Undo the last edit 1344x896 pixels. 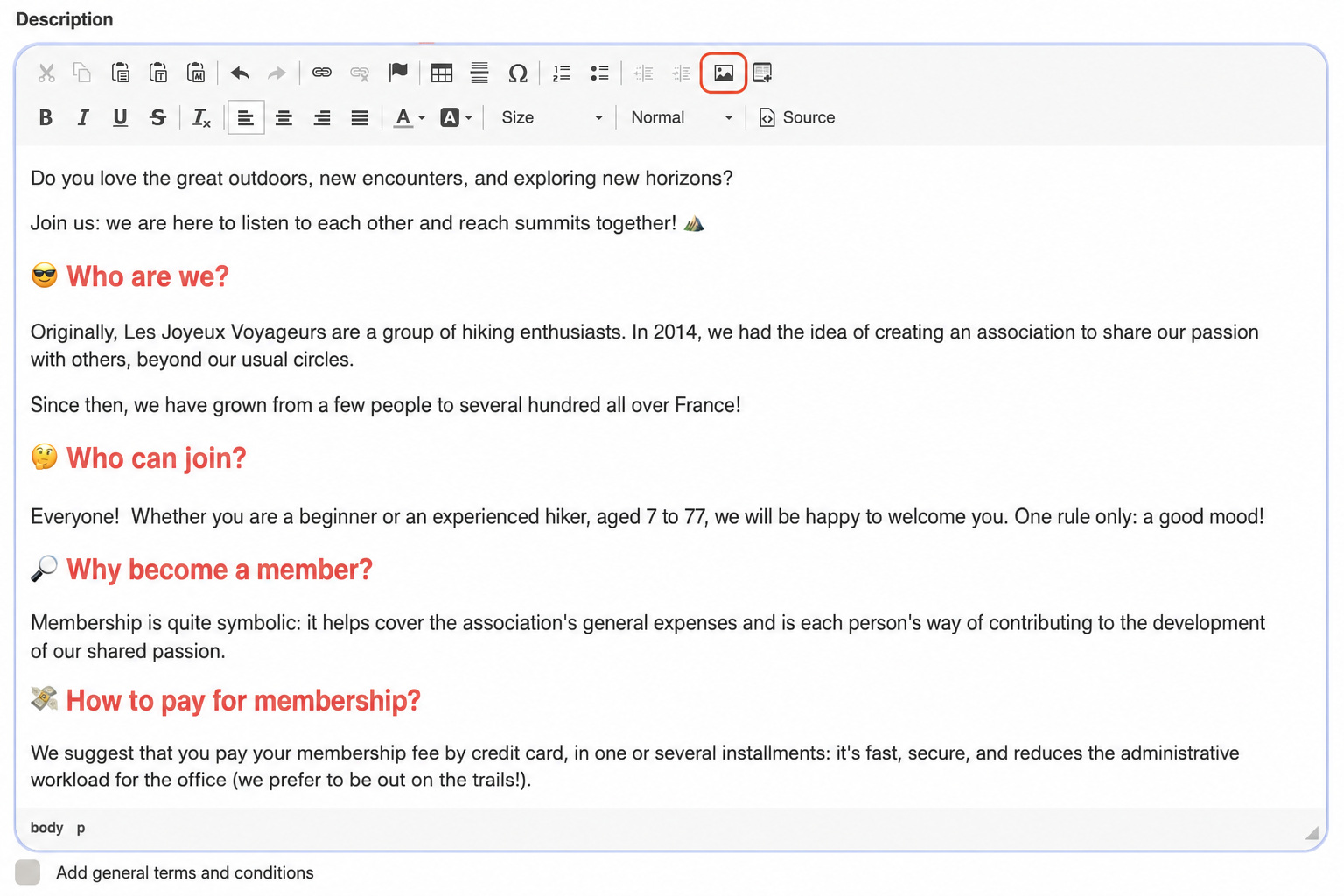click(x=240, y=73)
